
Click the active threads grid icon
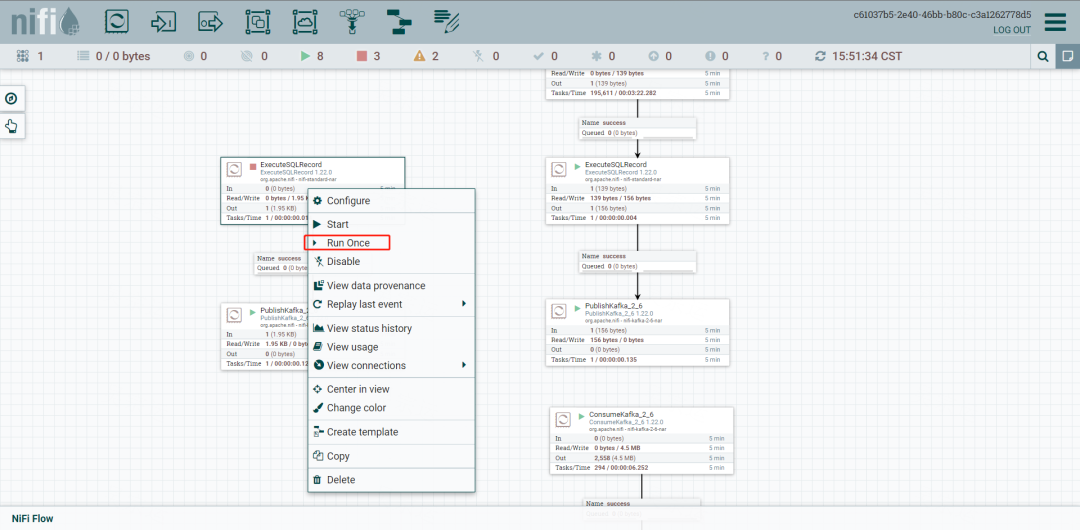tap(23, 57)
